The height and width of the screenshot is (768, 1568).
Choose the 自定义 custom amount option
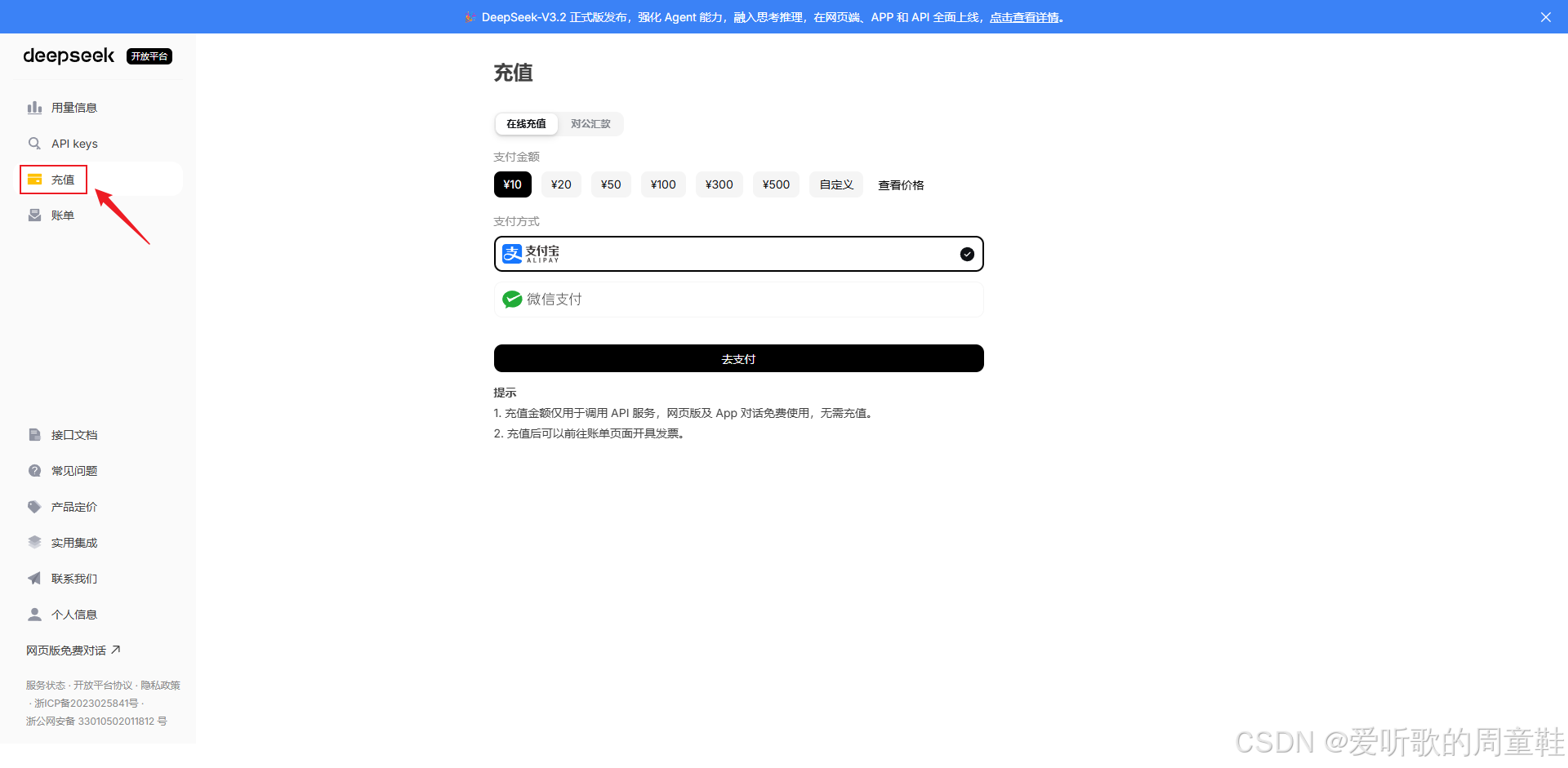(x=836, y=184)
